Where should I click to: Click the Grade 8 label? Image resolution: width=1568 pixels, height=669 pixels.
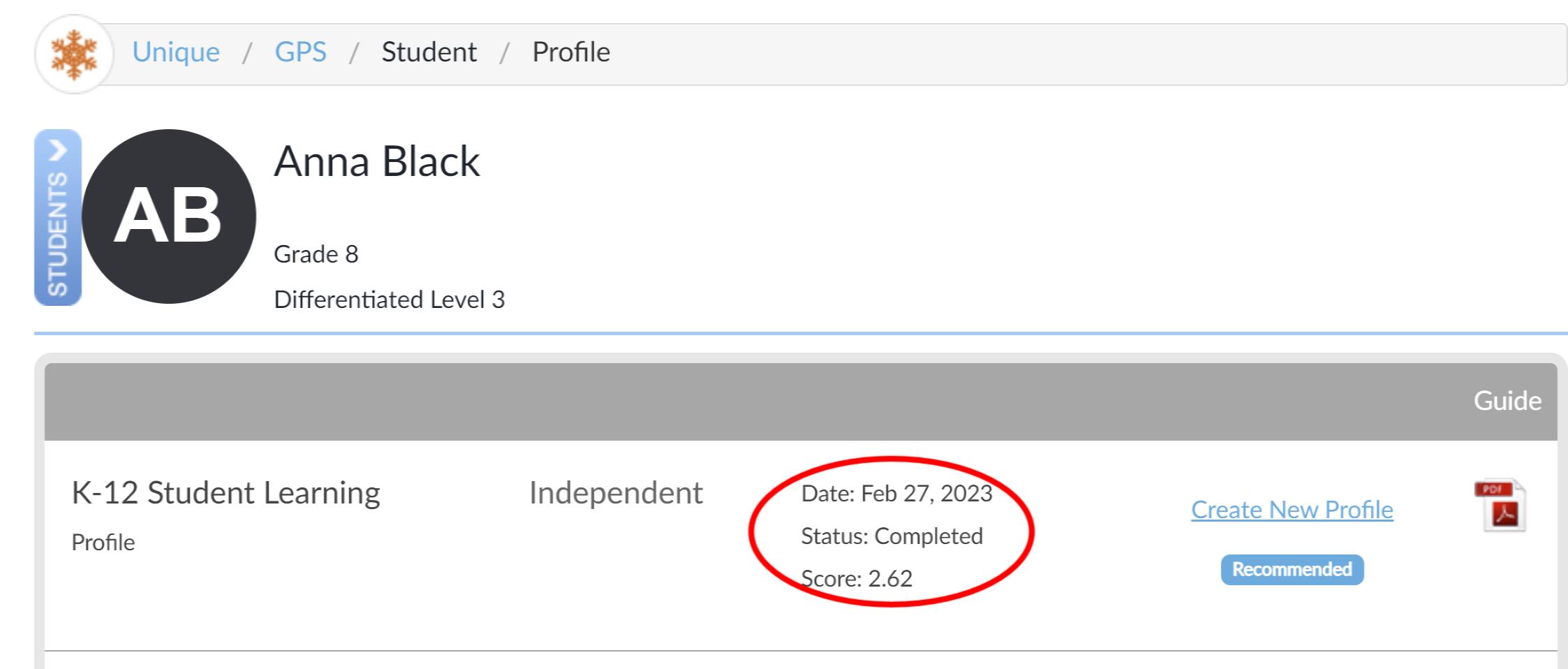316,254
